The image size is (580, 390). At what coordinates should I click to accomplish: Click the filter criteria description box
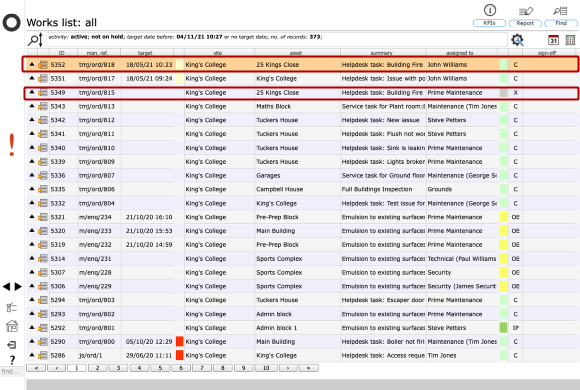(277, 40)
